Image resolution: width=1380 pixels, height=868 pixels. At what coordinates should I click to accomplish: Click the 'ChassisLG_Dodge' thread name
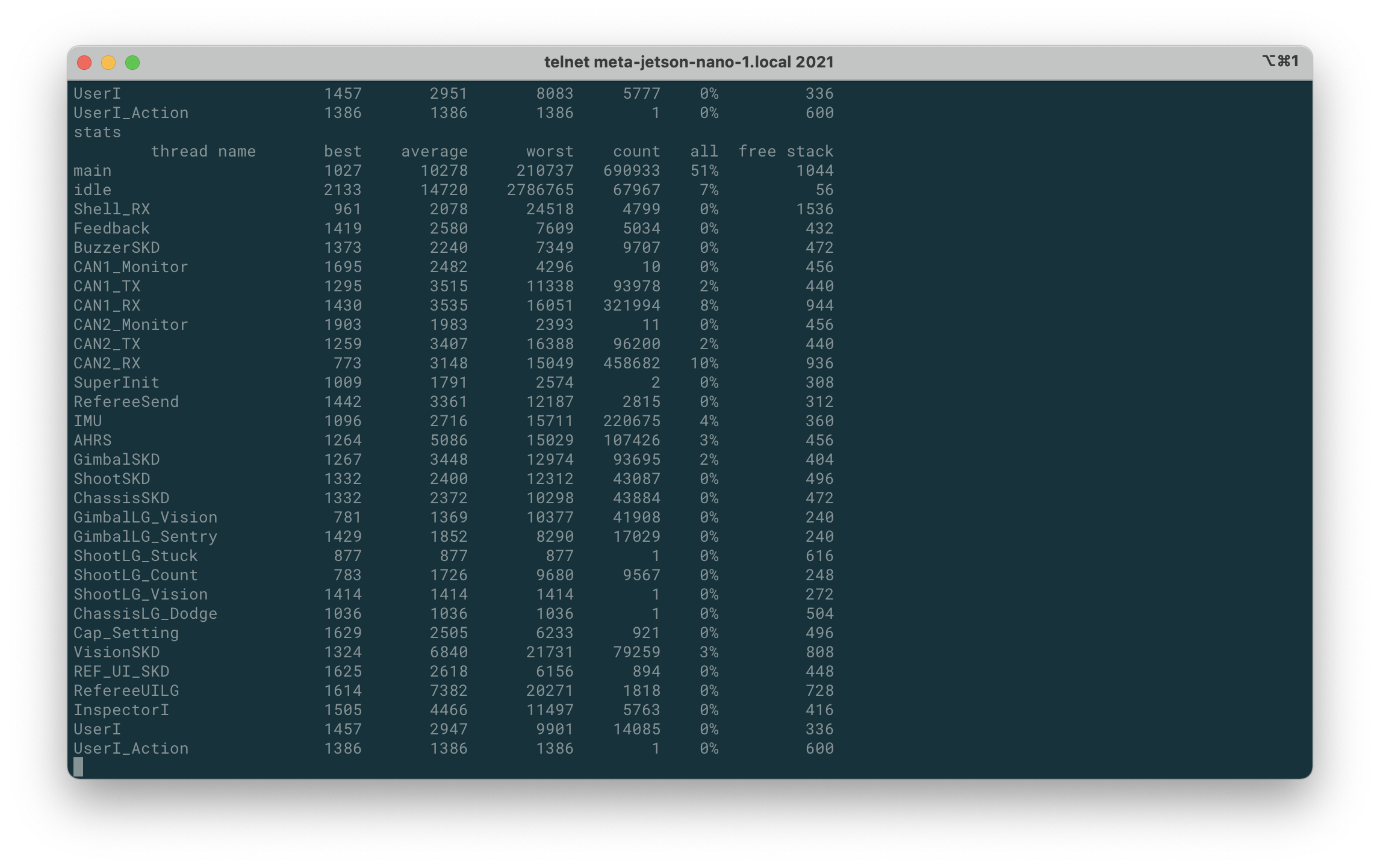(146, 613)
